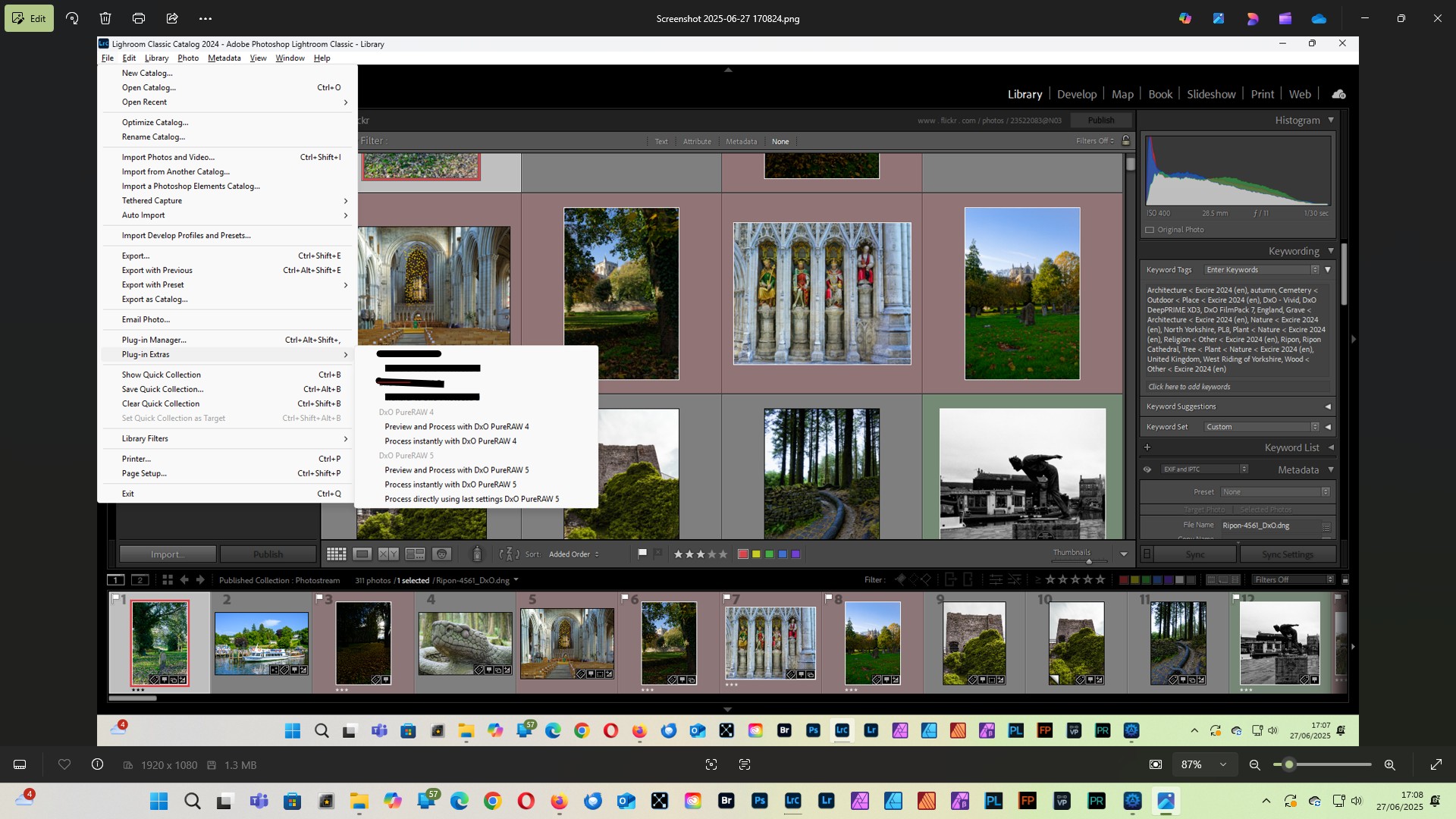Toggle the Library Filter lock icon
The image size is (1456, 819).
[1126, 141]
